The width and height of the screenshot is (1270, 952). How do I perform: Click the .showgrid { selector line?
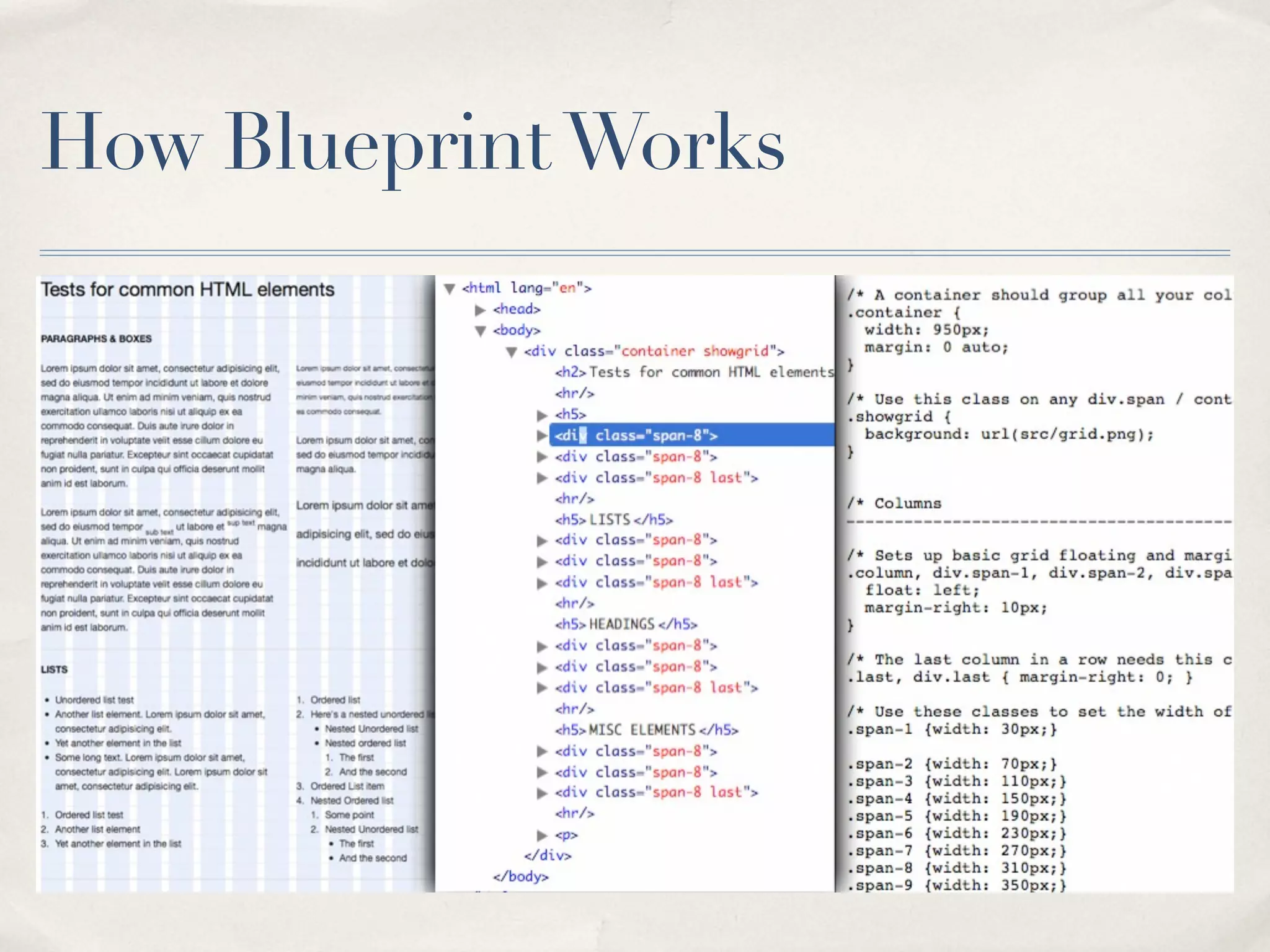point(899,416)
